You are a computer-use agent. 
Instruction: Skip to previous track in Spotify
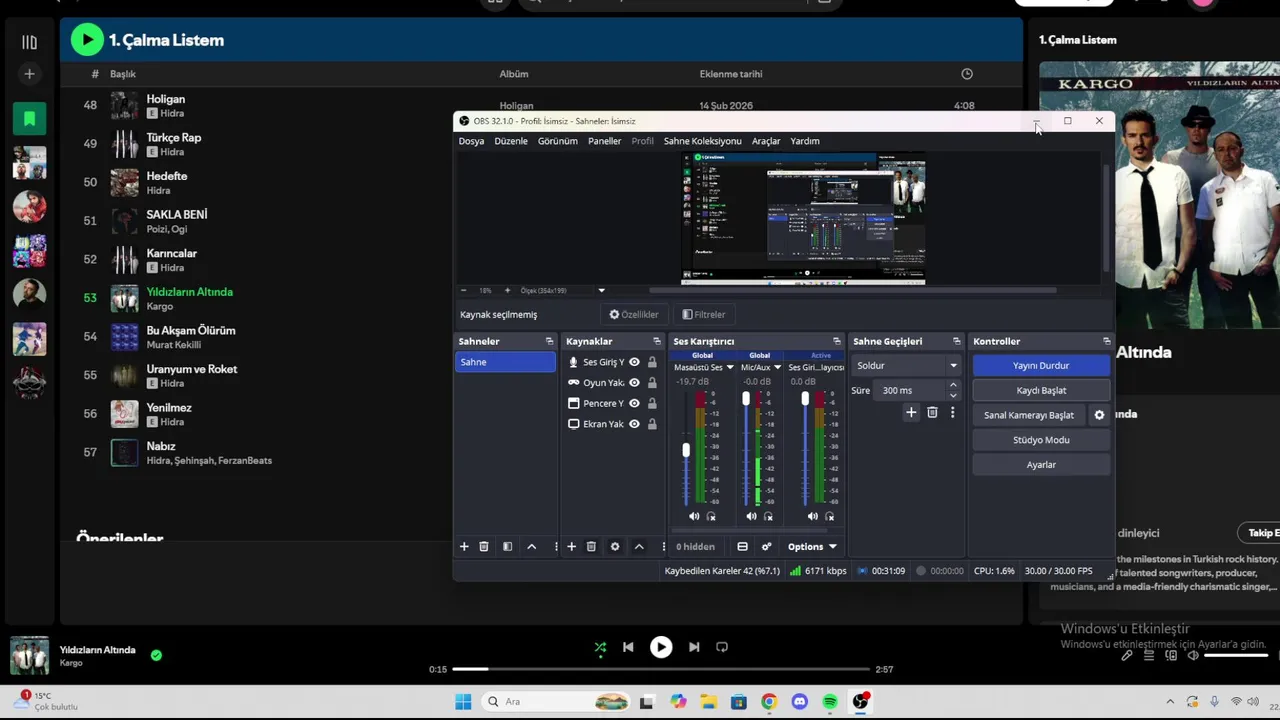(x=628, y=647)
